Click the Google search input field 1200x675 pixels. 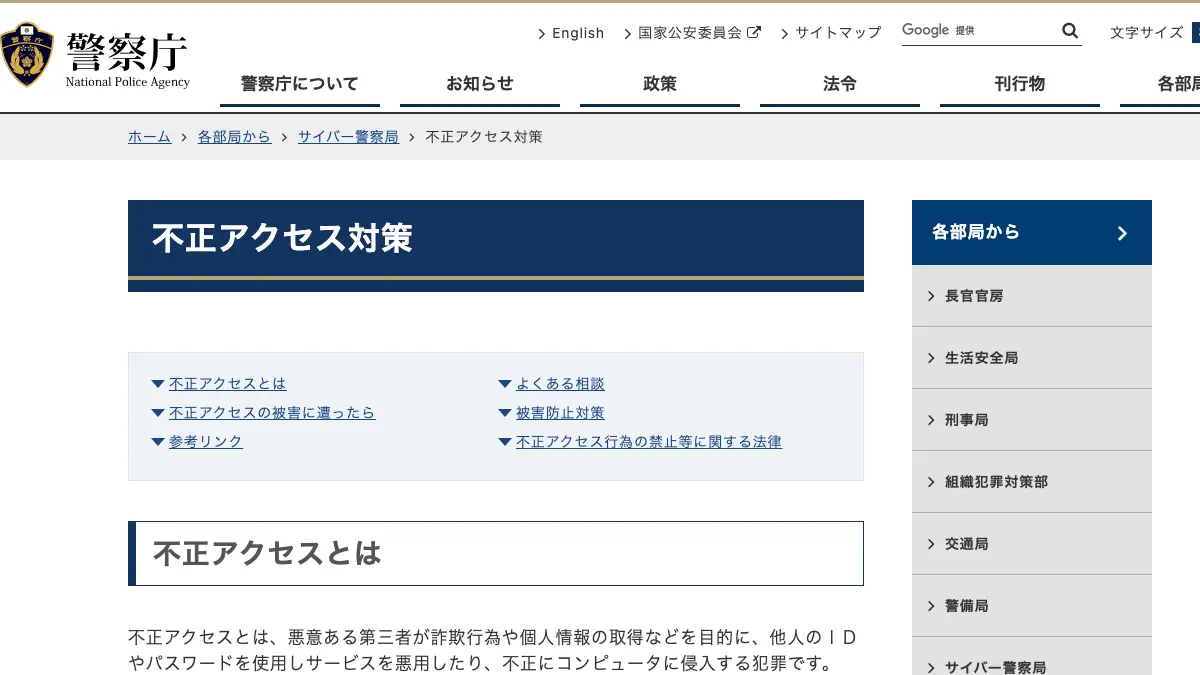click(980, 31)
